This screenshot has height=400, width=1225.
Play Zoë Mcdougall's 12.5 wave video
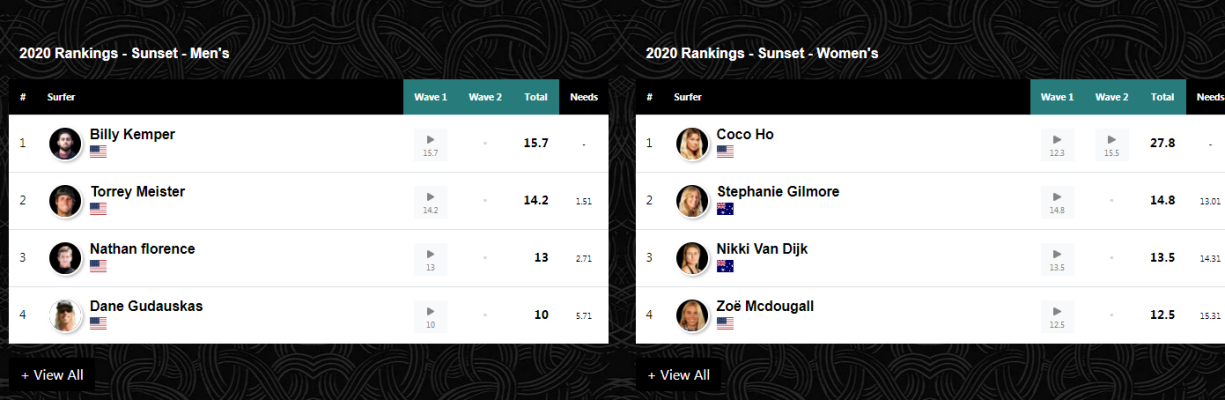pos(1057,316)
